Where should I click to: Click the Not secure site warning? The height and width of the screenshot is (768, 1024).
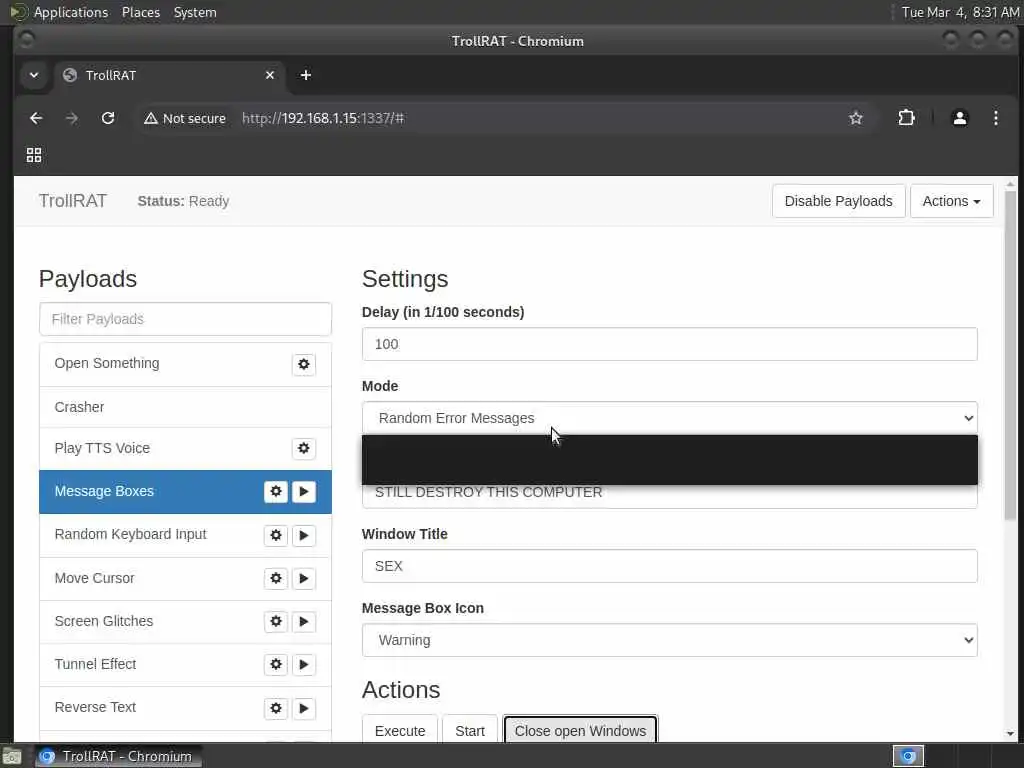pos(185,118)
